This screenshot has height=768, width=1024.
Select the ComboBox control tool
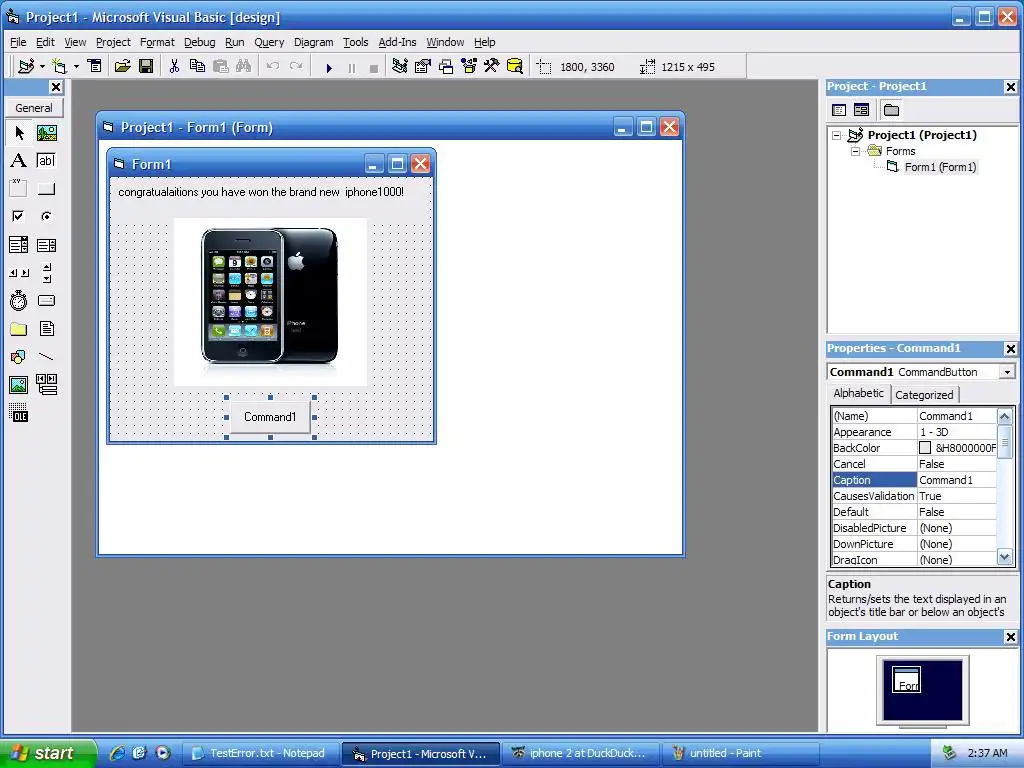tap(19, 245)
